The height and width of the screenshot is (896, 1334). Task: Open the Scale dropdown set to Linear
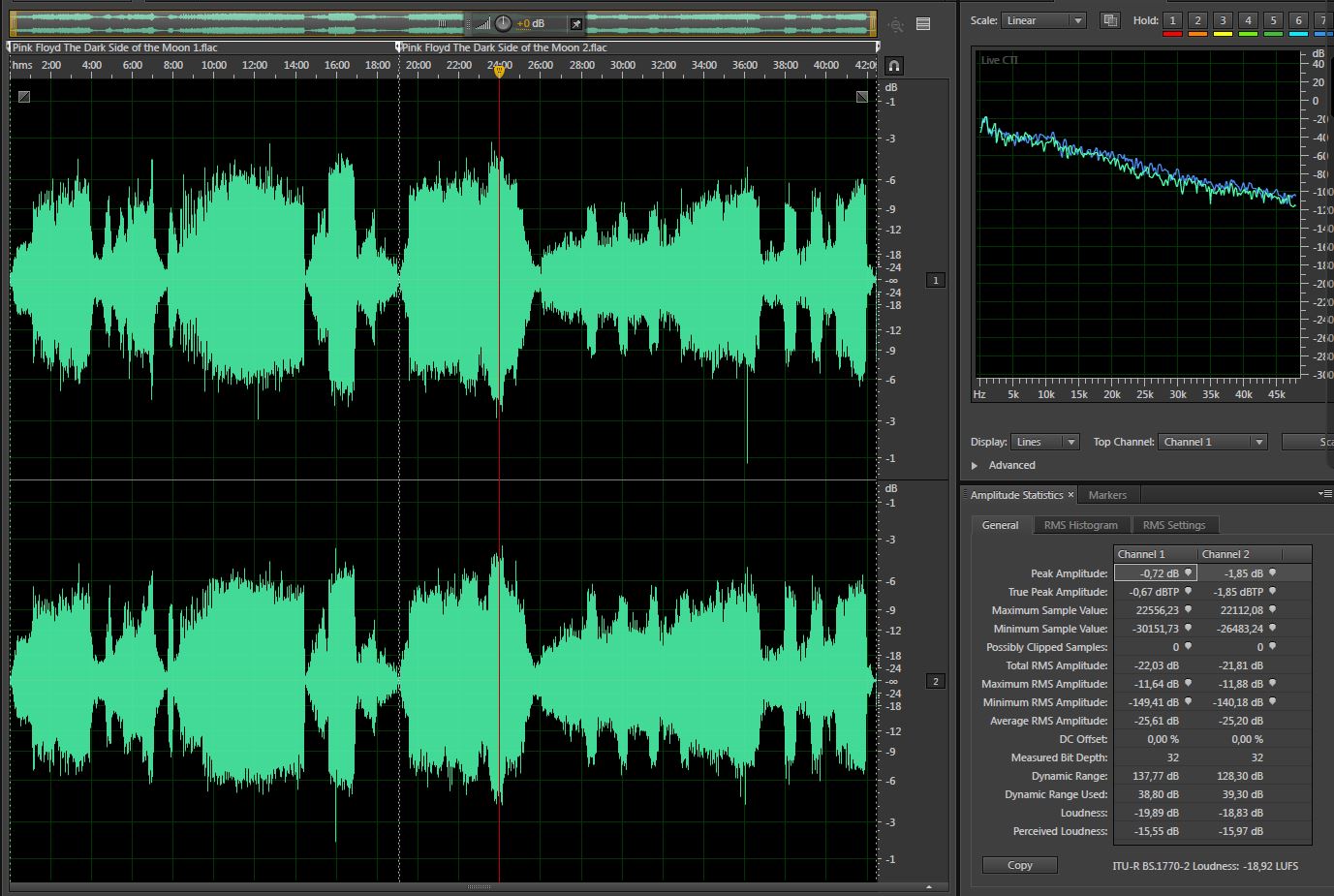[1042, 20]
